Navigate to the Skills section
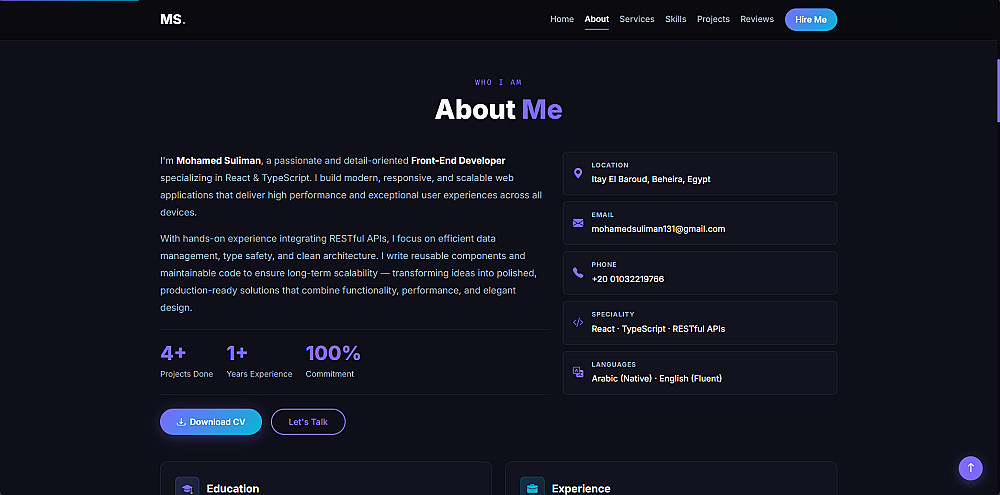This screenshot has width=1000, height=495. click(x=676, y=19)
